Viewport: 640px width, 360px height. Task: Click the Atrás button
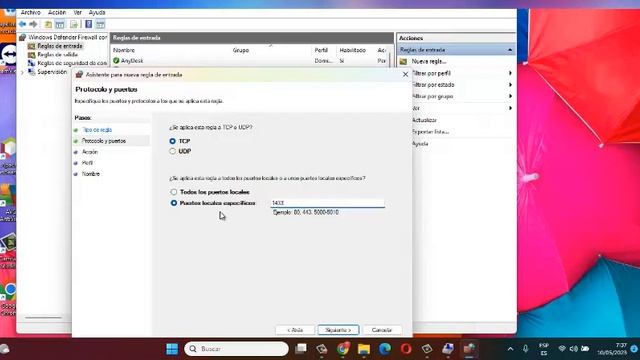pyautogui.click(x=295, y=330)
